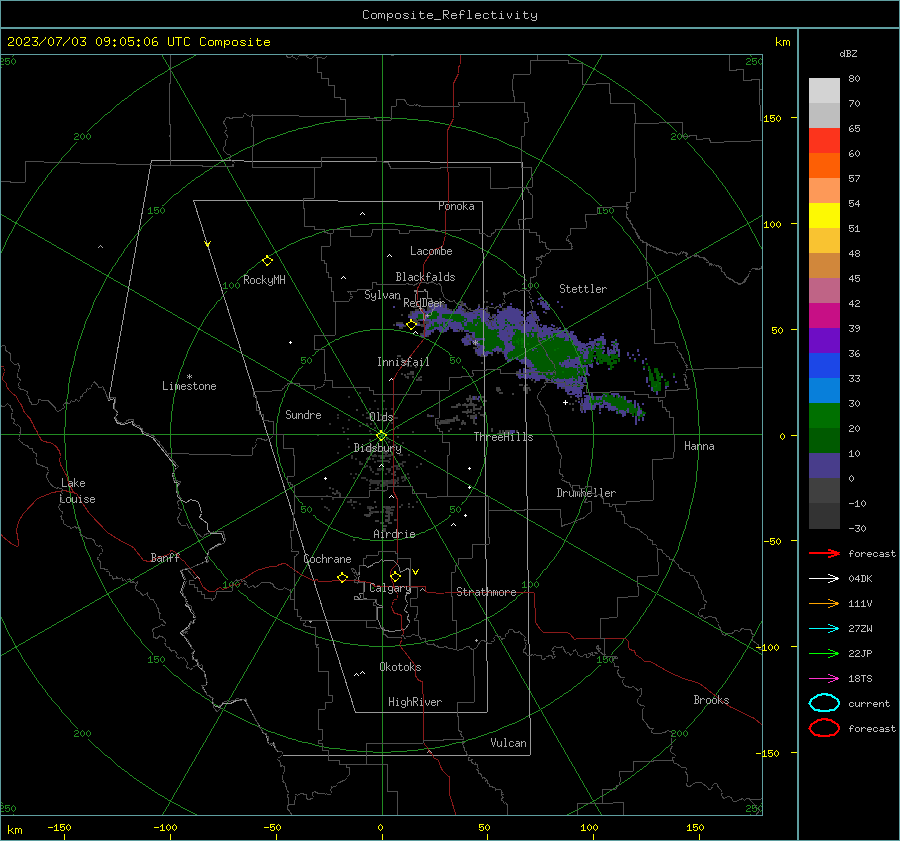The height and width of the screenshot is (841, 900).
Task: Click the red forecast ellipse legend icon
Action: 824,728
